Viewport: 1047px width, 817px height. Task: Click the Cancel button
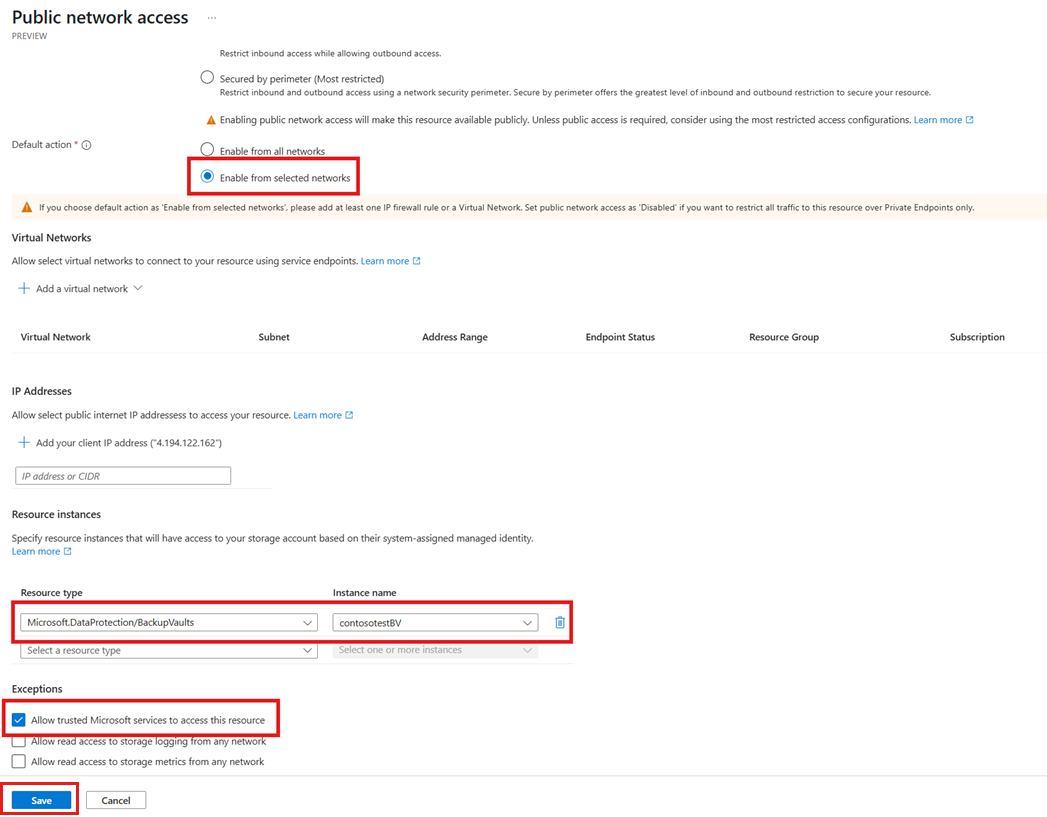point(116,800)
